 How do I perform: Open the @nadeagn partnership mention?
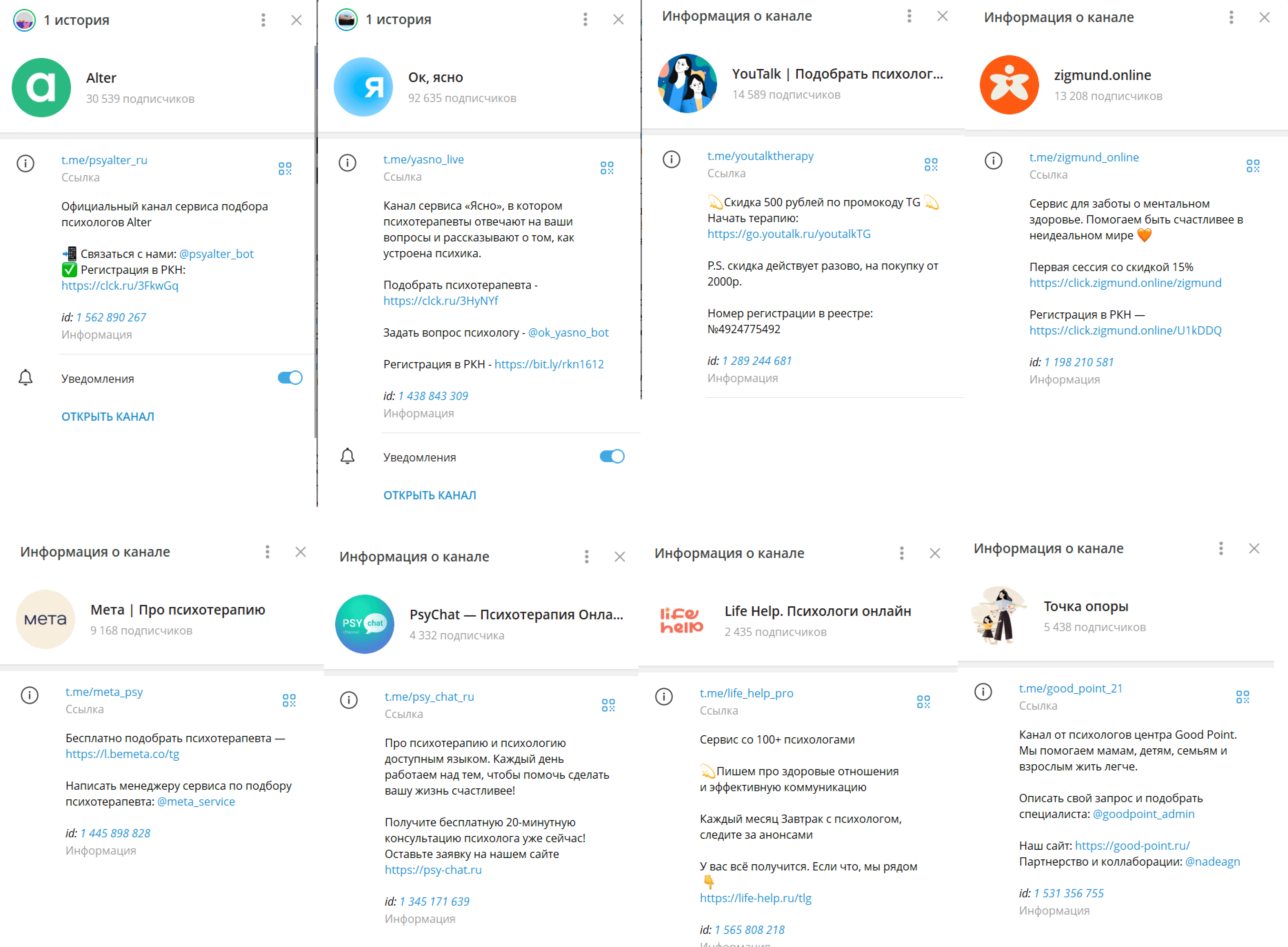(x=1212, y=861)
